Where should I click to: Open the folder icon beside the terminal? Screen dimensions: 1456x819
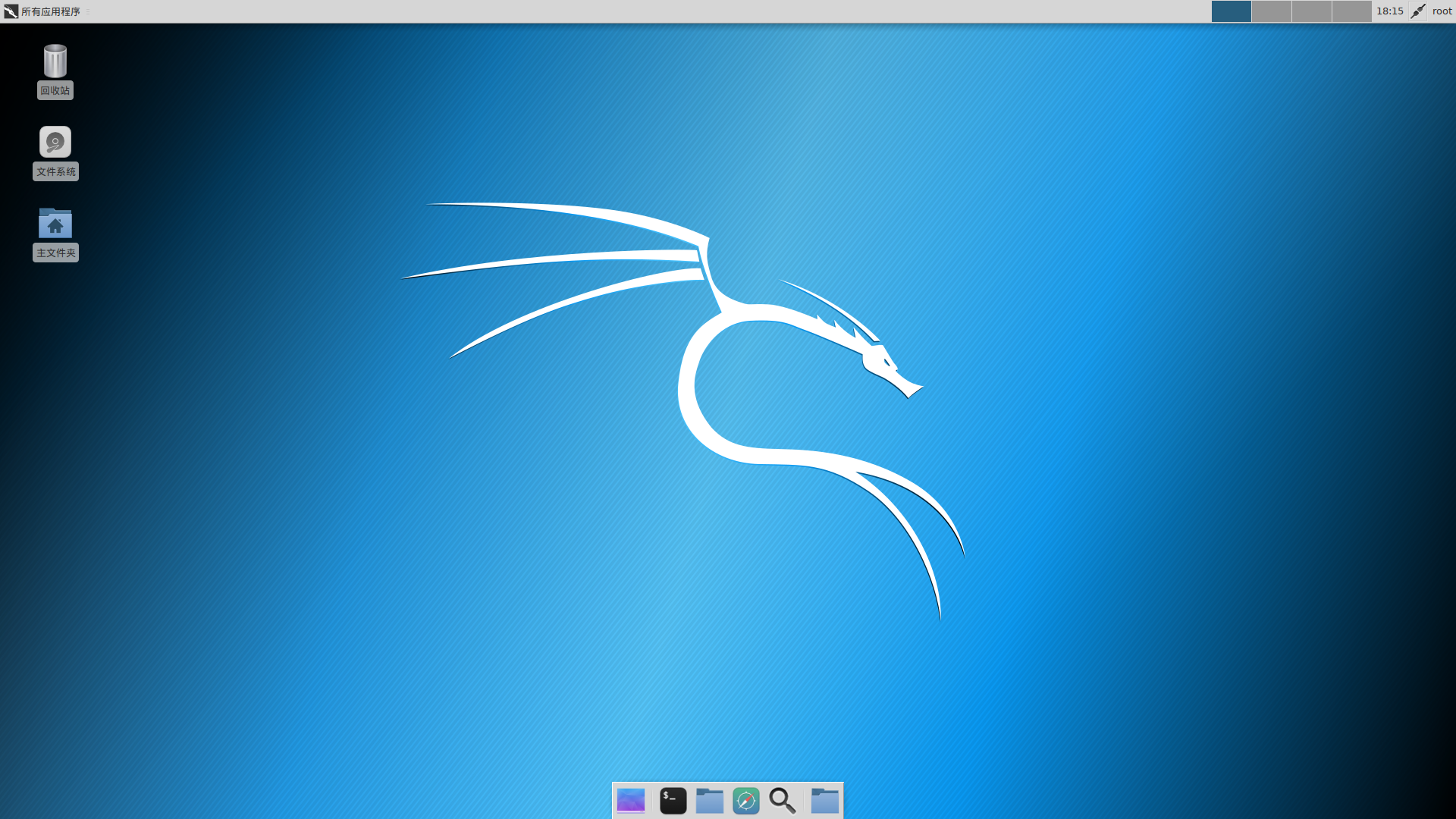pyautogui.click(x=710, y=801)
